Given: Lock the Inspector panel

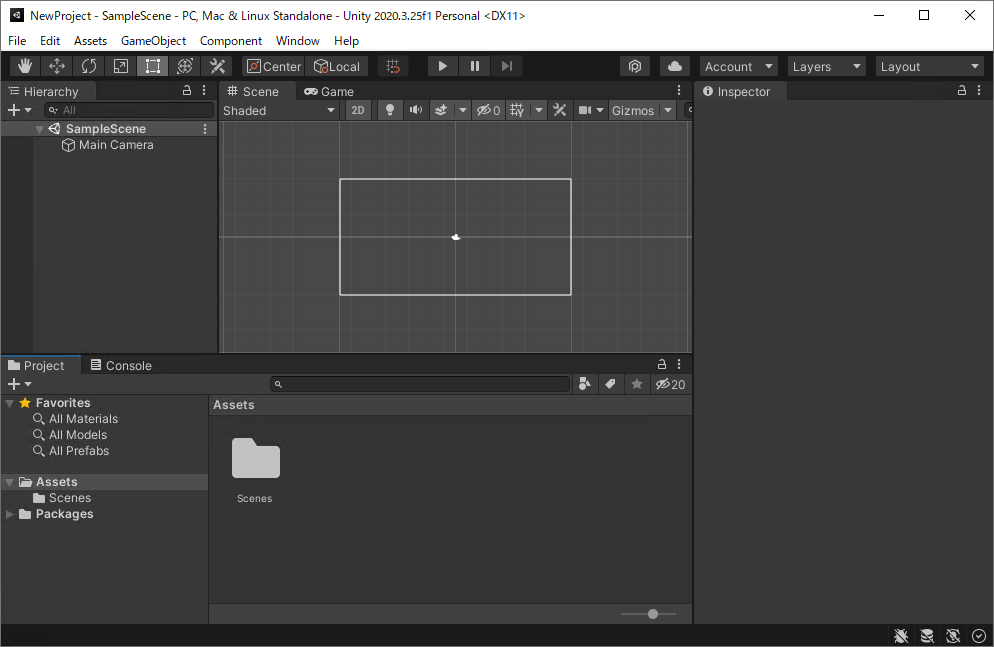Looking at the screenshot, I should [962, 91].
